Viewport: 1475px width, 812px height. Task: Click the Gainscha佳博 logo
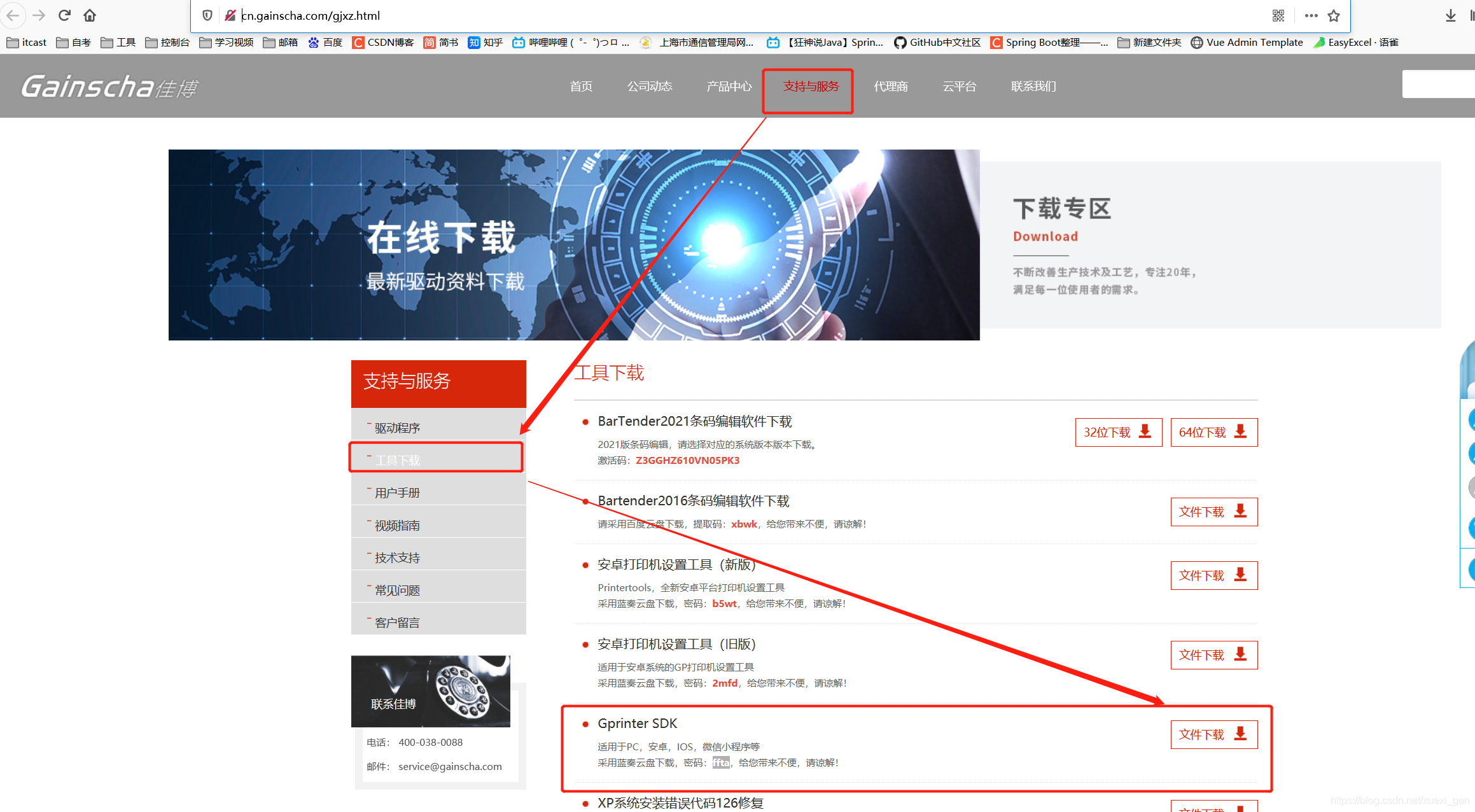109,87
